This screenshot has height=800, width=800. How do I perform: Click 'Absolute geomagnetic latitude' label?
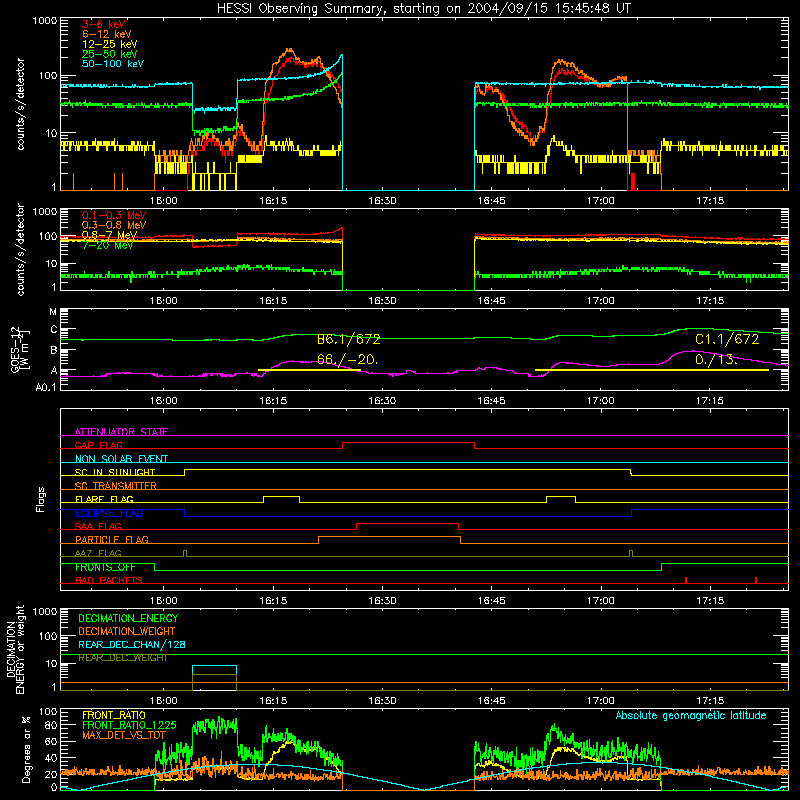(691, 715)
